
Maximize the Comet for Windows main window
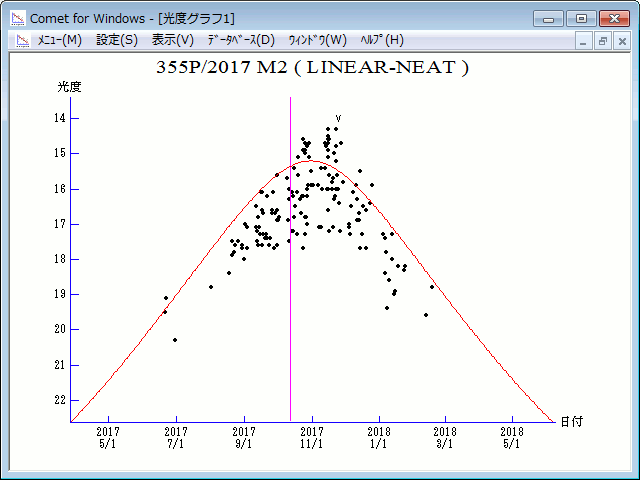coord(579,18)
